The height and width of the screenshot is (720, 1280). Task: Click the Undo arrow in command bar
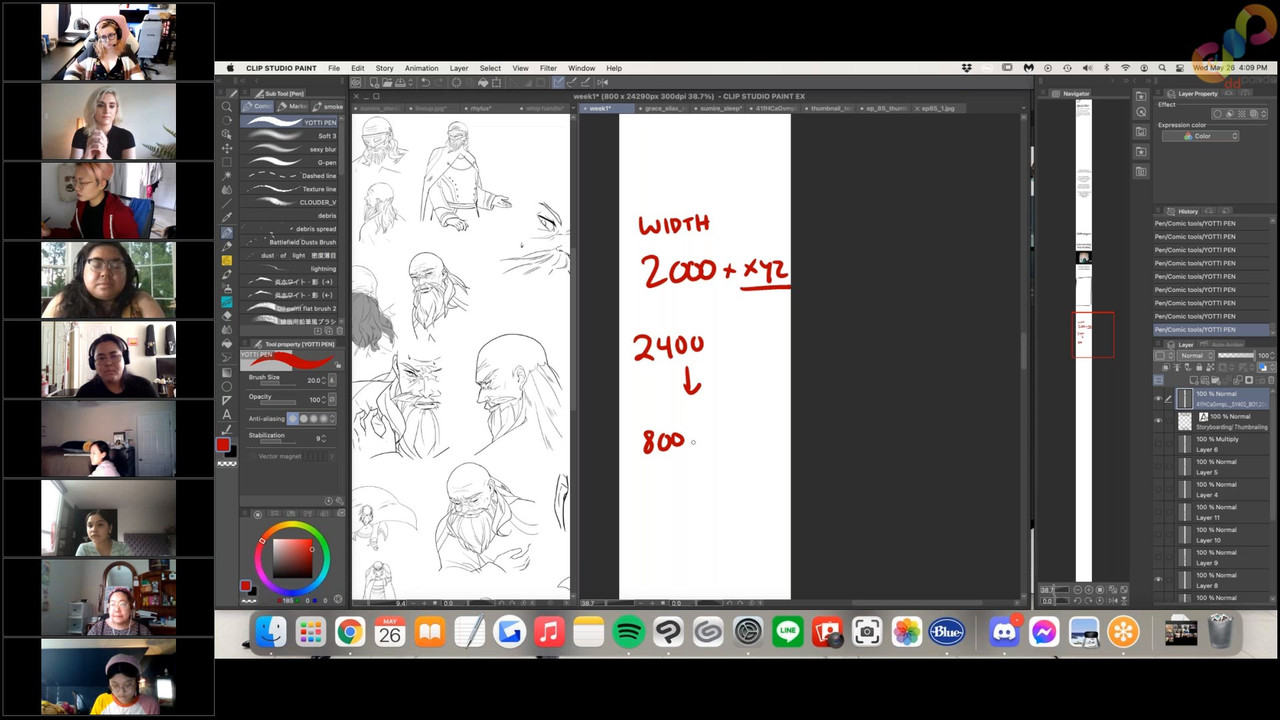click(425, 82)
